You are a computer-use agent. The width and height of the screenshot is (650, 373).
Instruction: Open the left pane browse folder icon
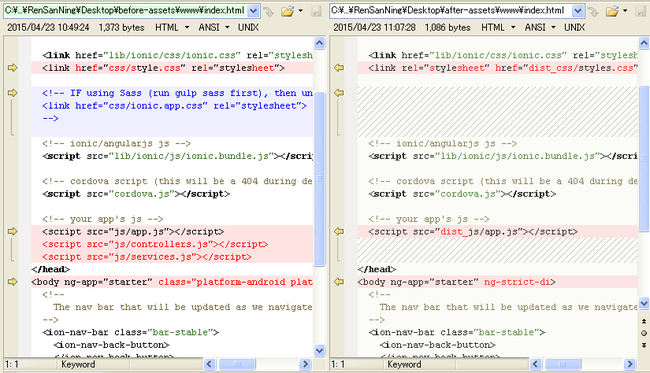pyautogui.click(x=287, y=11)
